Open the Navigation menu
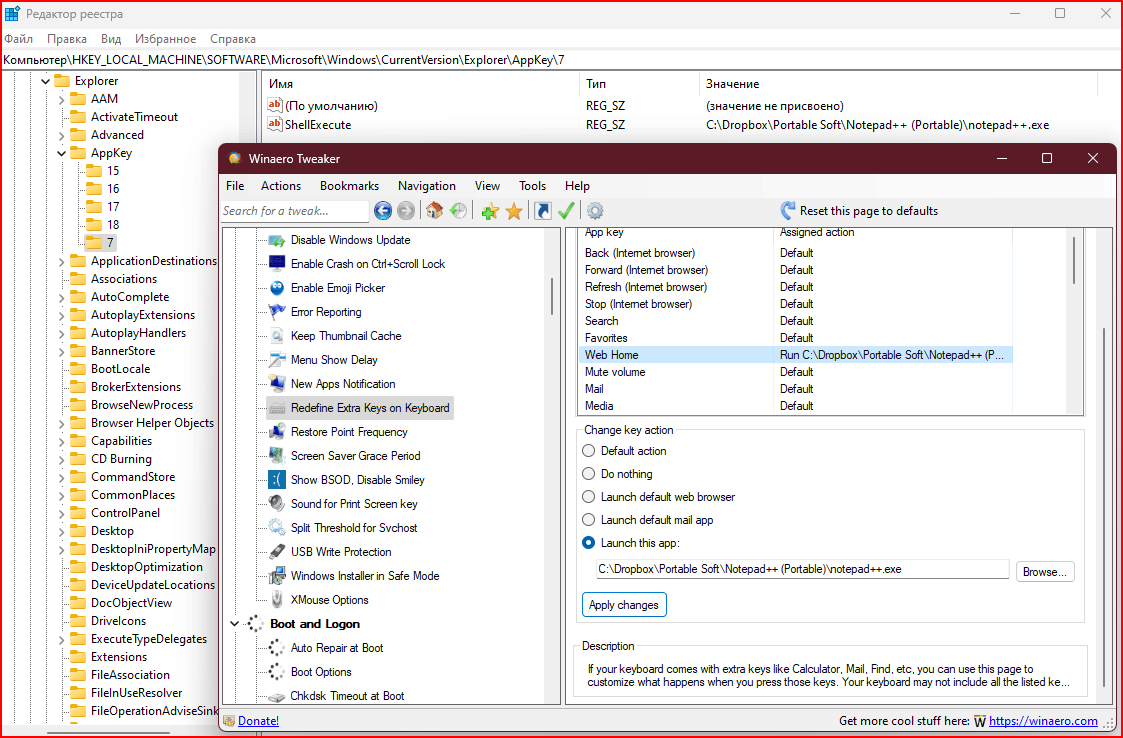Screen dimensions: 1123x738 pos(427,186)
